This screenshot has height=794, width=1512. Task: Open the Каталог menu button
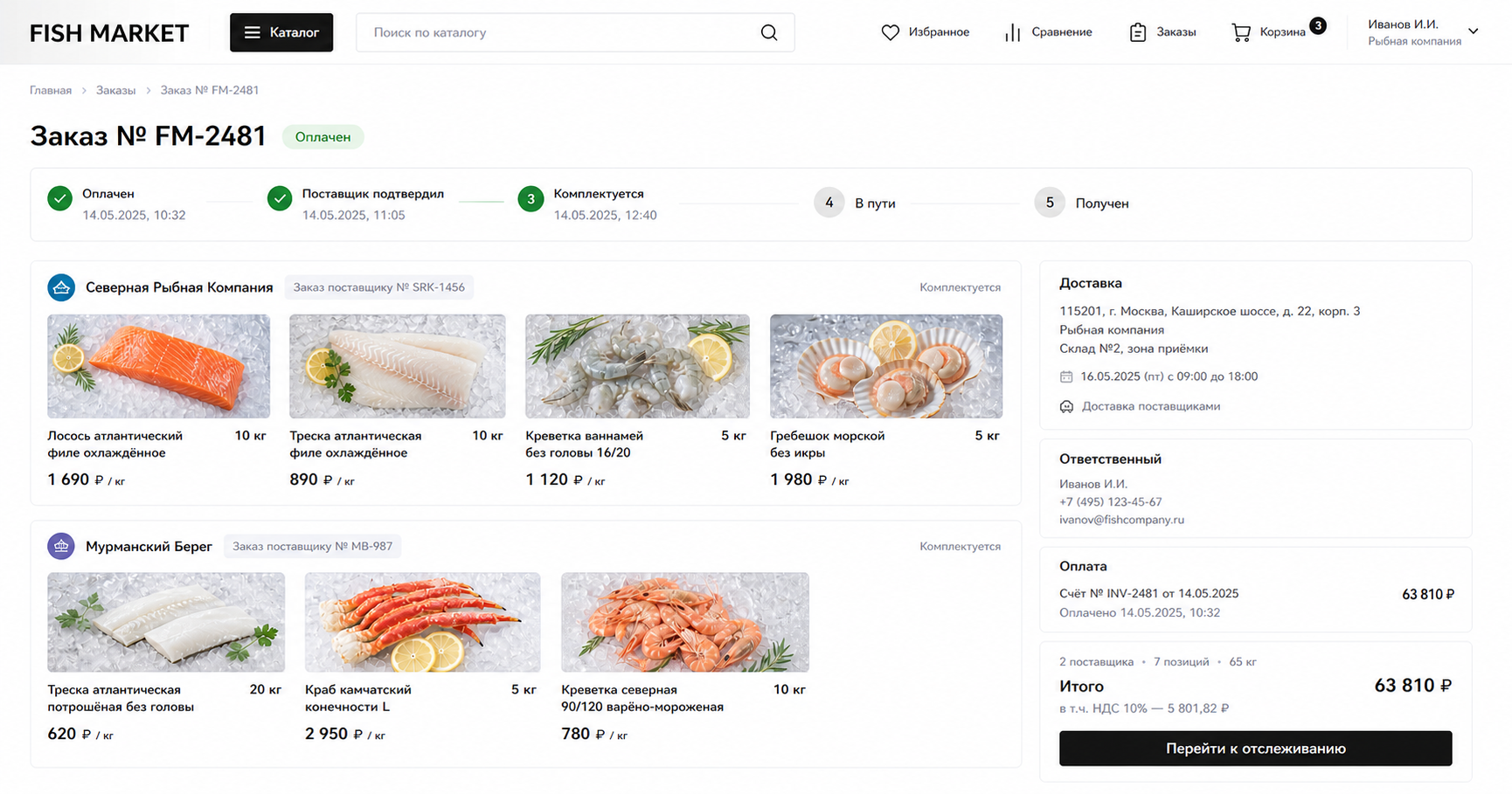click(281, 32)
